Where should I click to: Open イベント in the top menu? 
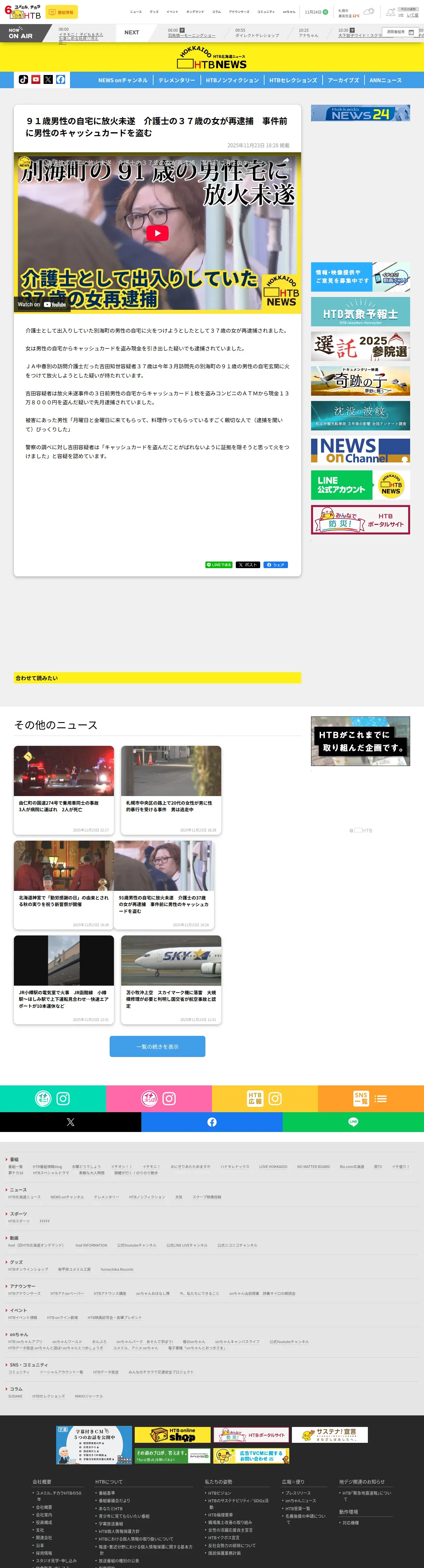click(x=173, y=12)
